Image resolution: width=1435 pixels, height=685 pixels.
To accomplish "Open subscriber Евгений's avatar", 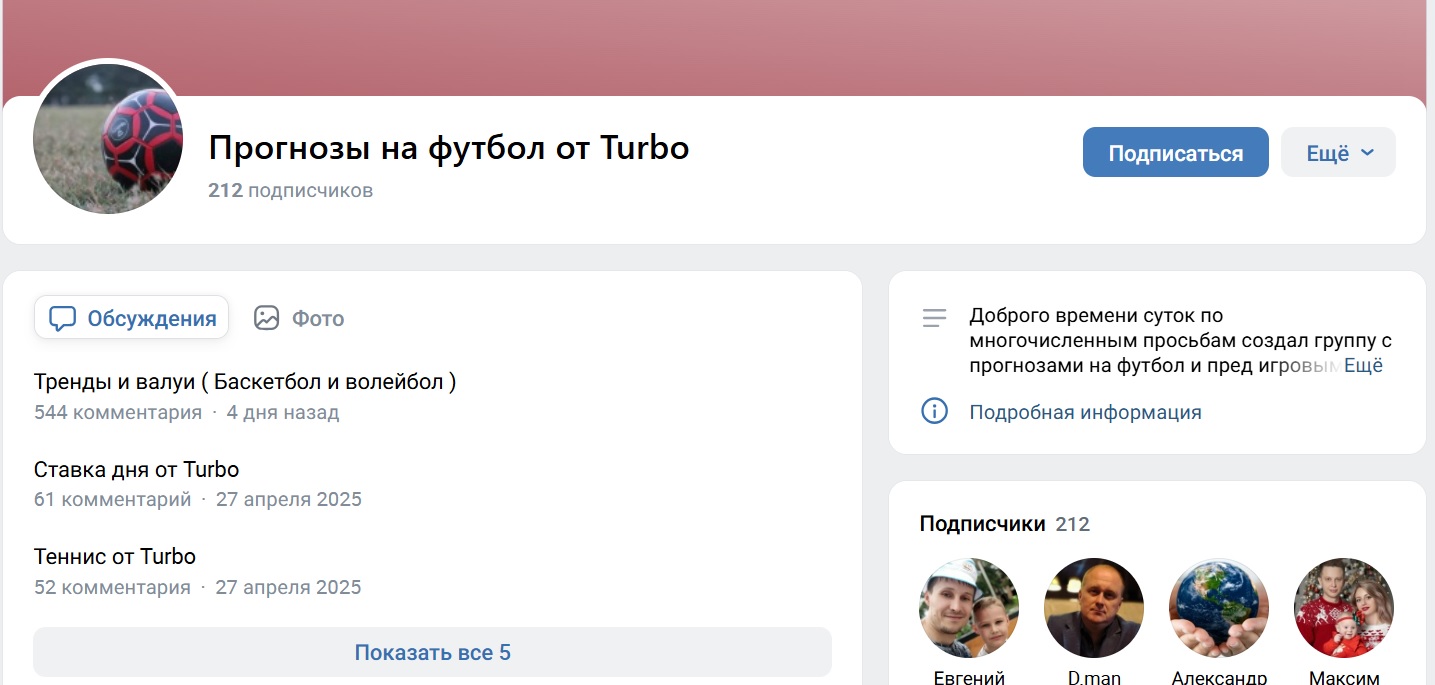I will click(969, 608).
